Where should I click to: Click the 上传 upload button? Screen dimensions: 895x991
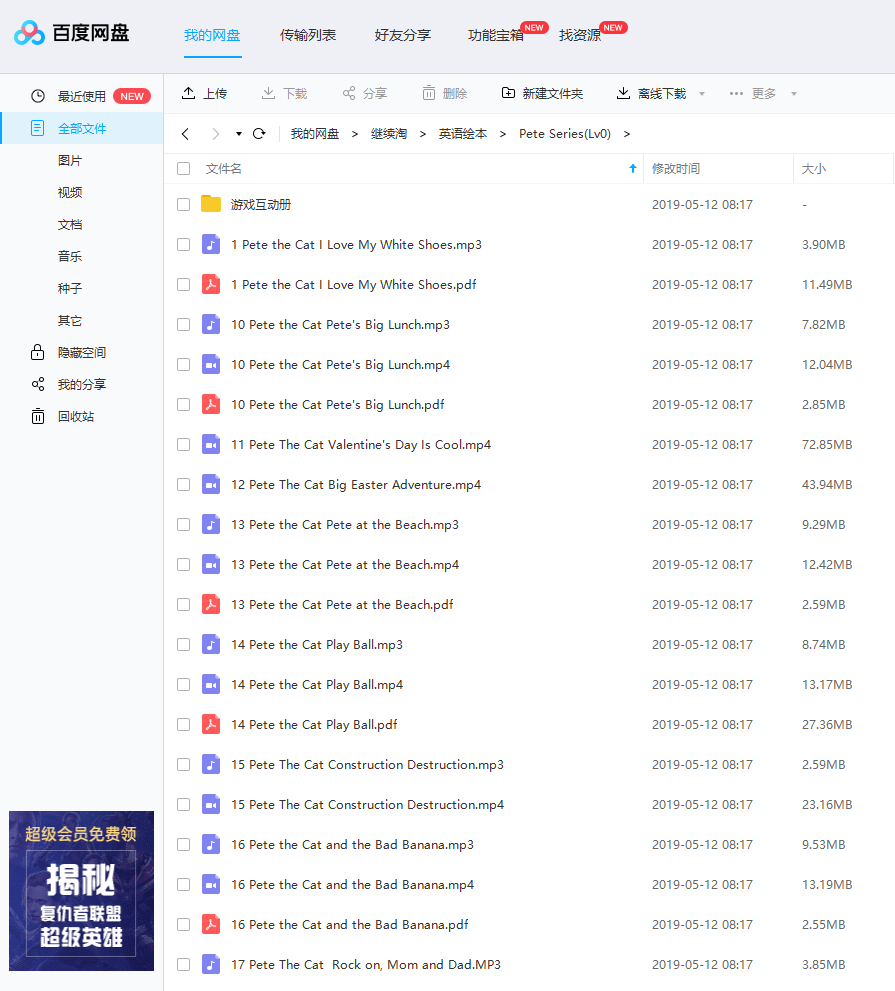204,93
